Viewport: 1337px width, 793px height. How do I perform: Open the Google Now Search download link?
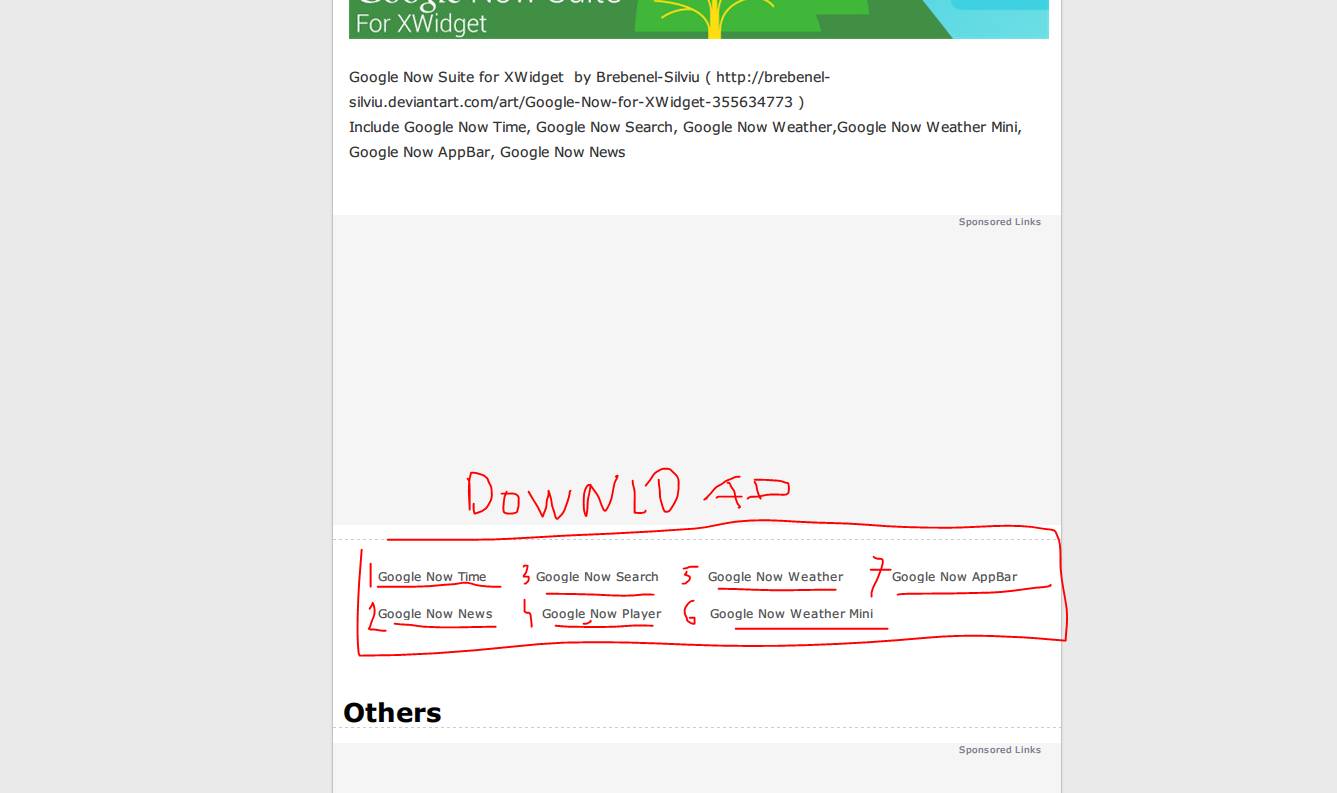[597, 577]
